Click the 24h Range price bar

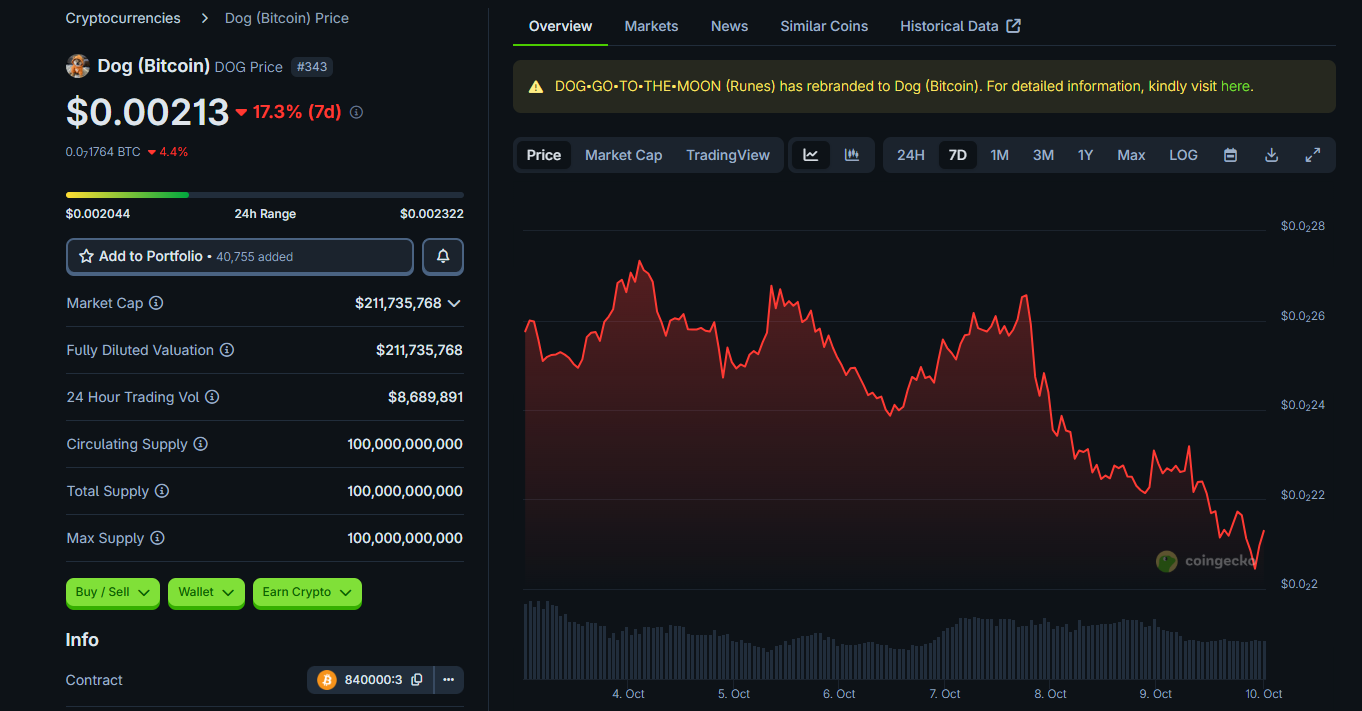[264, 195]
